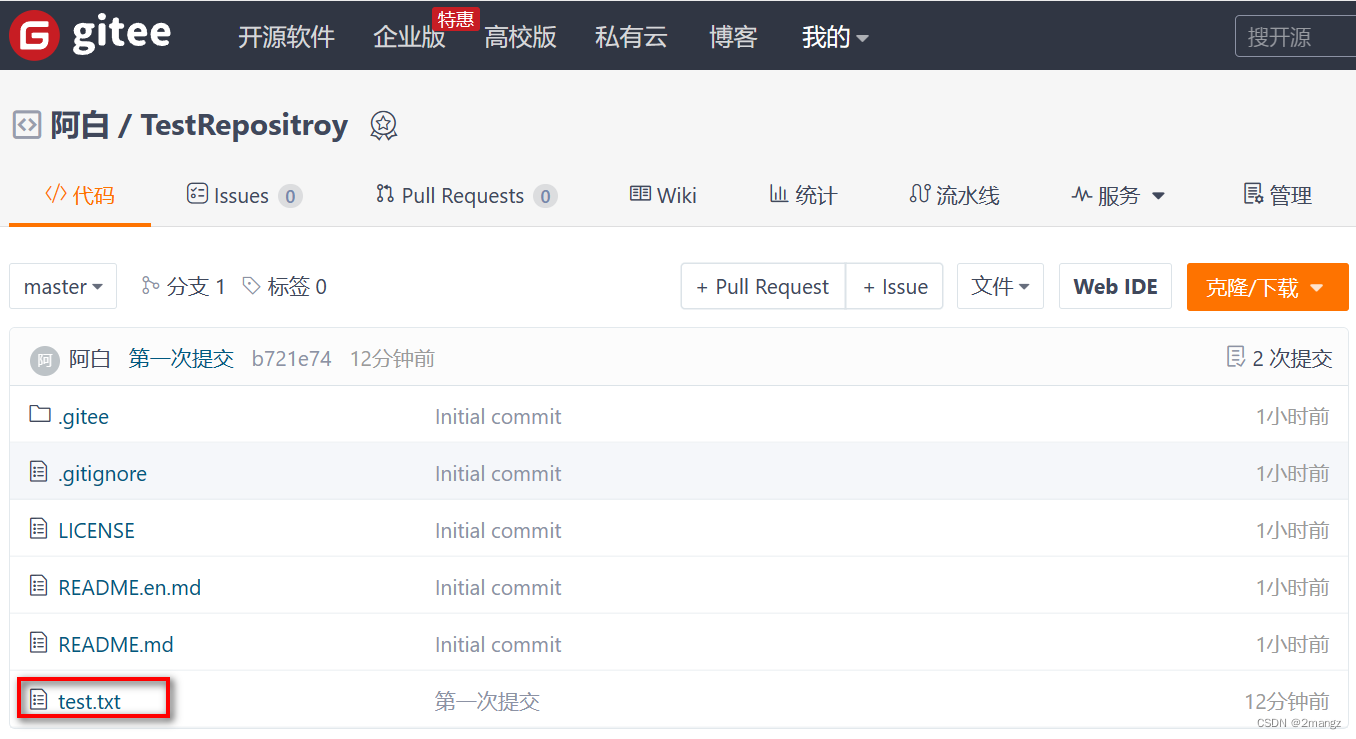This screenshot has width=1356, height=739.
Task: Open the 管理 tab
Action: click(1277, 195)
